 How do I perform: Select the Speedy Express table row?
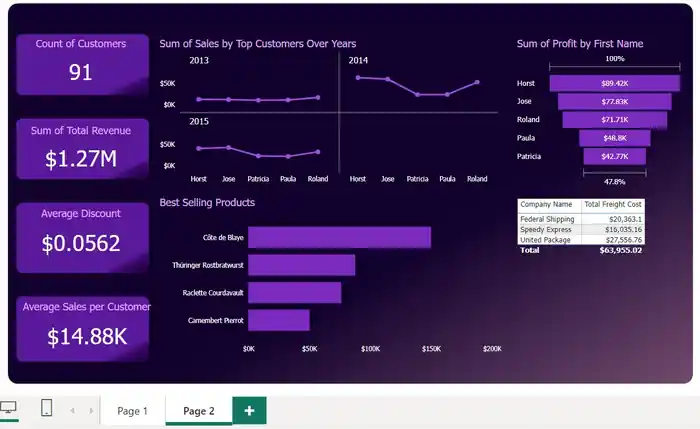click(x=581, y=229)
